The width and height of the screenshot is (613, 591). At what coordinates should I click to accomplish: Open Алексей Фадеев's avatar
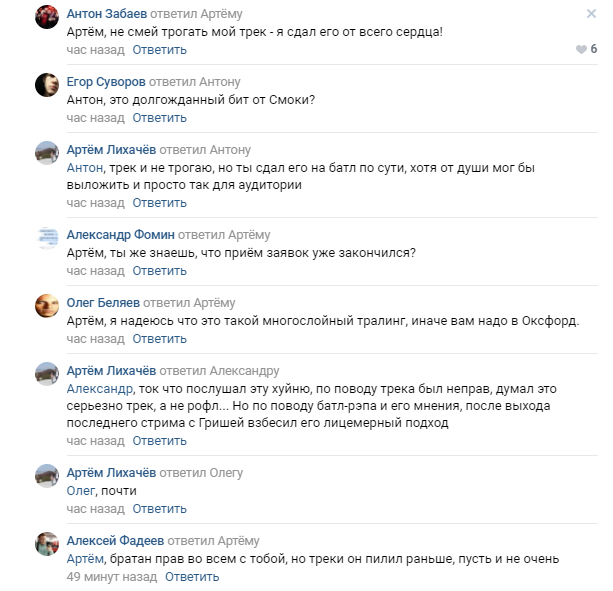click(x=46, y=543)
